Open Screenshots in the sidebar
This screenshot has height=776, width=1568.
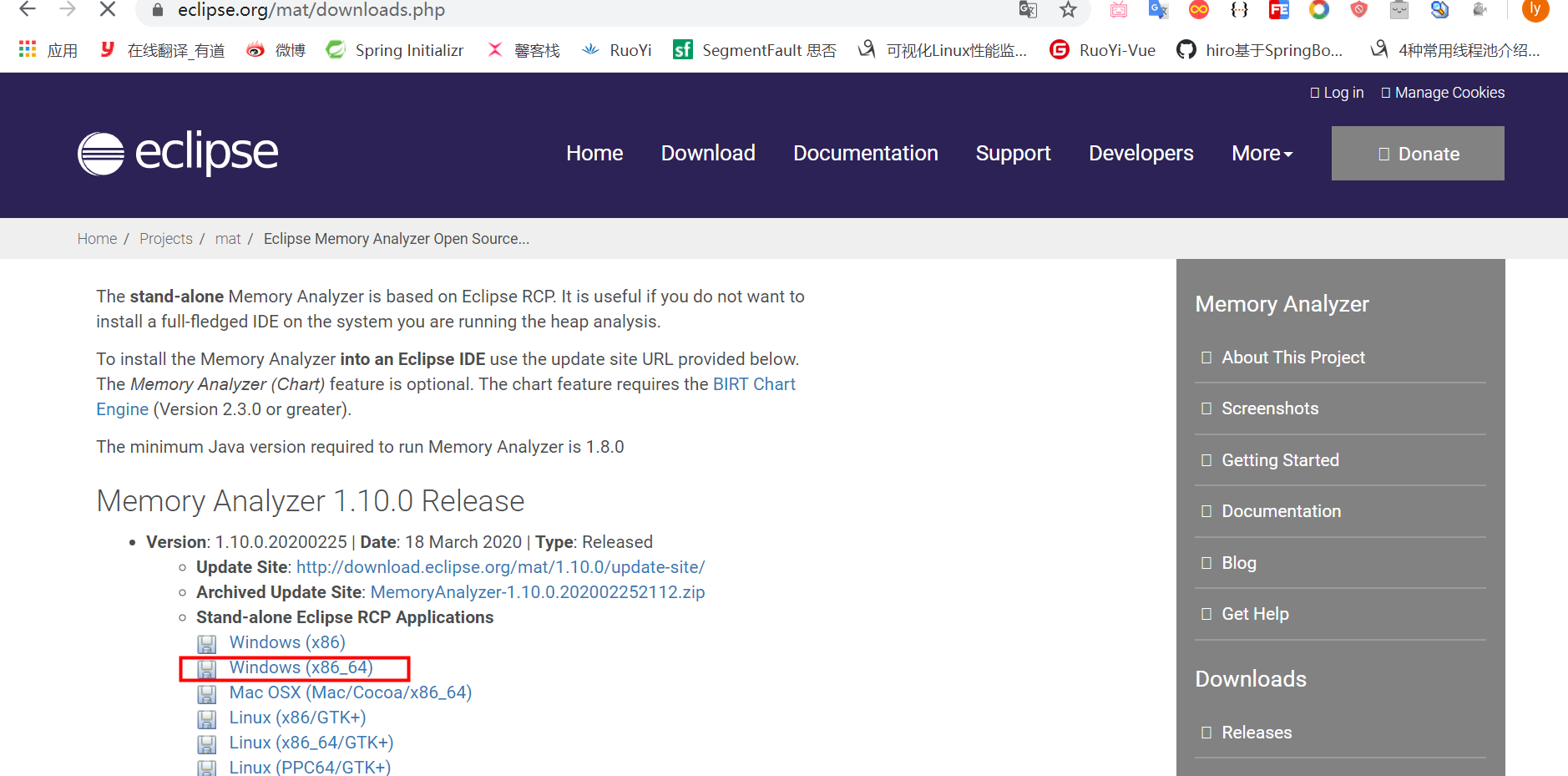click(x=1270, y=408)
